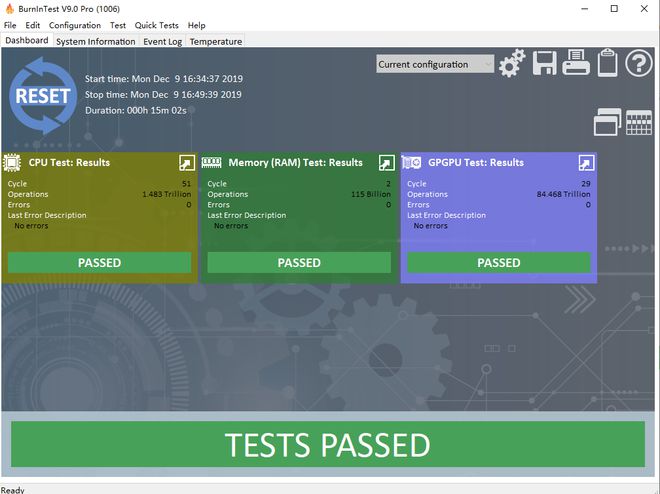This screenshot has width=660, height=494.
Task: Pop out the GPGPU Test results window
Action: point(586,163)
